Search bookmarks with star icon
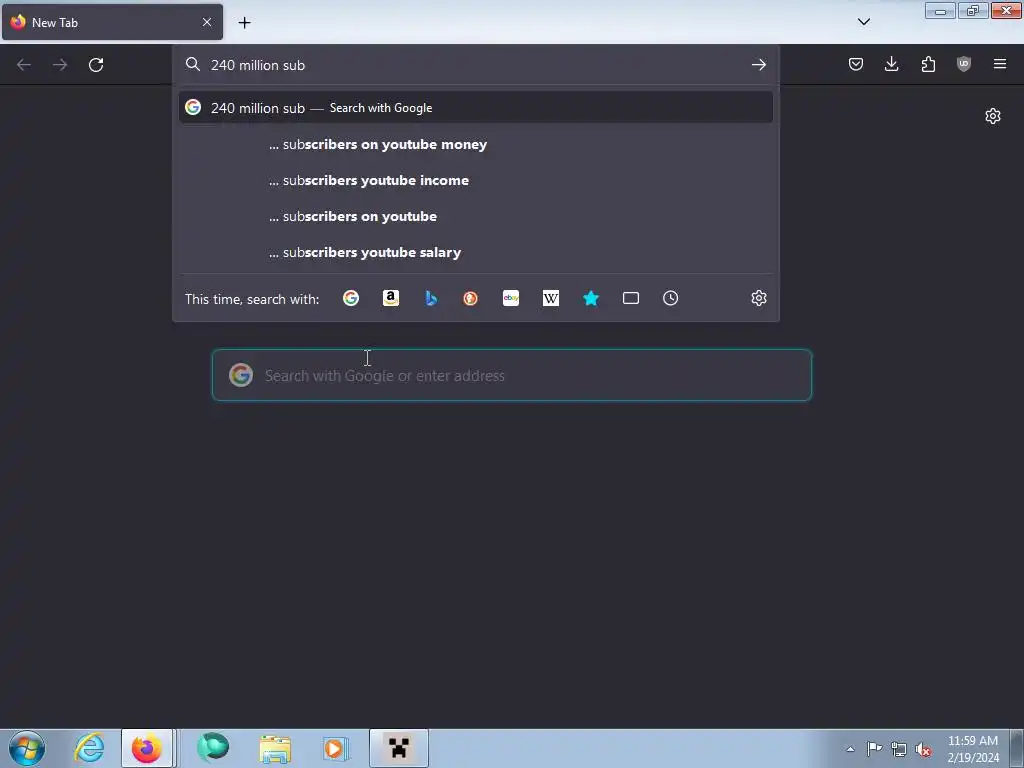 click(591, 298)
